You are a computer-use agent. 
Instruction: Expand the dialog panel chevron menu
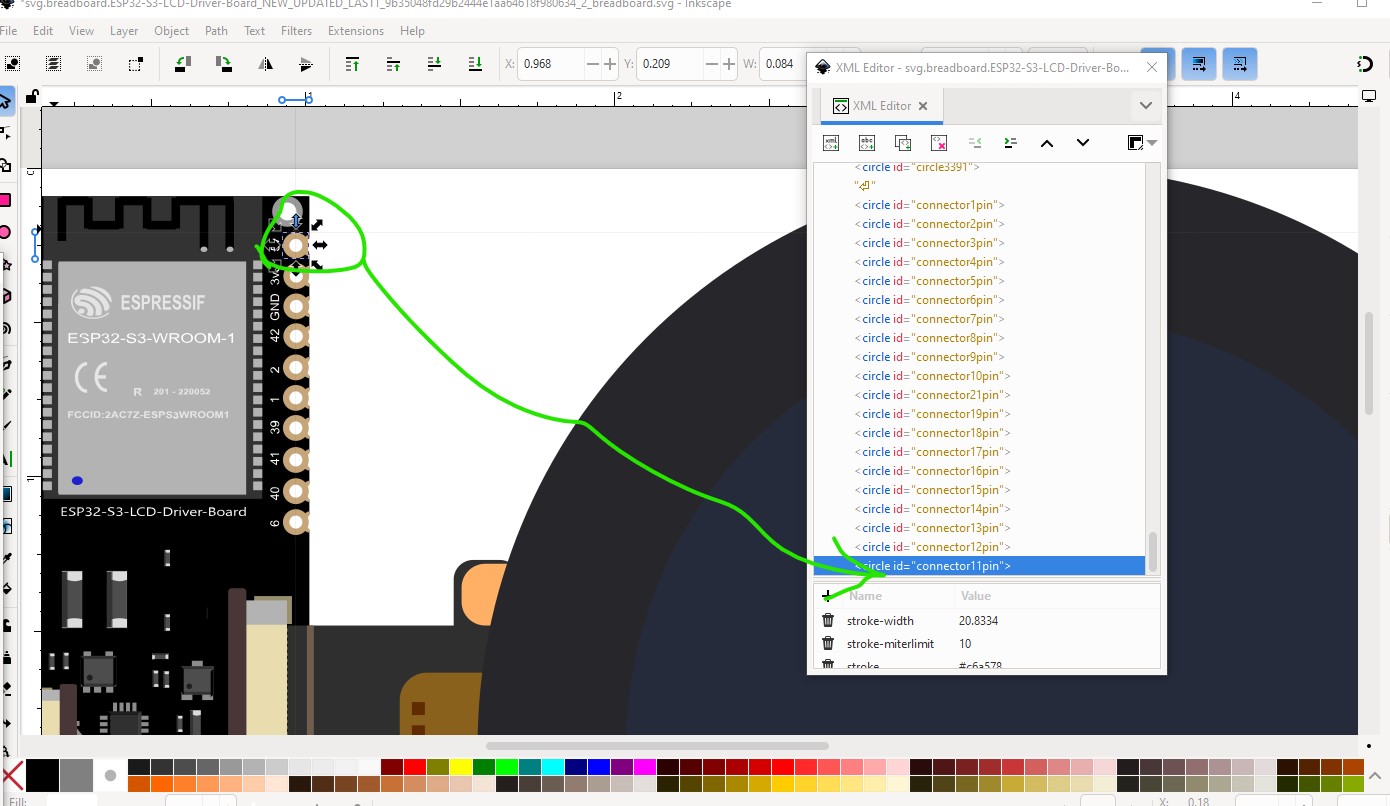pos(1146,106)
